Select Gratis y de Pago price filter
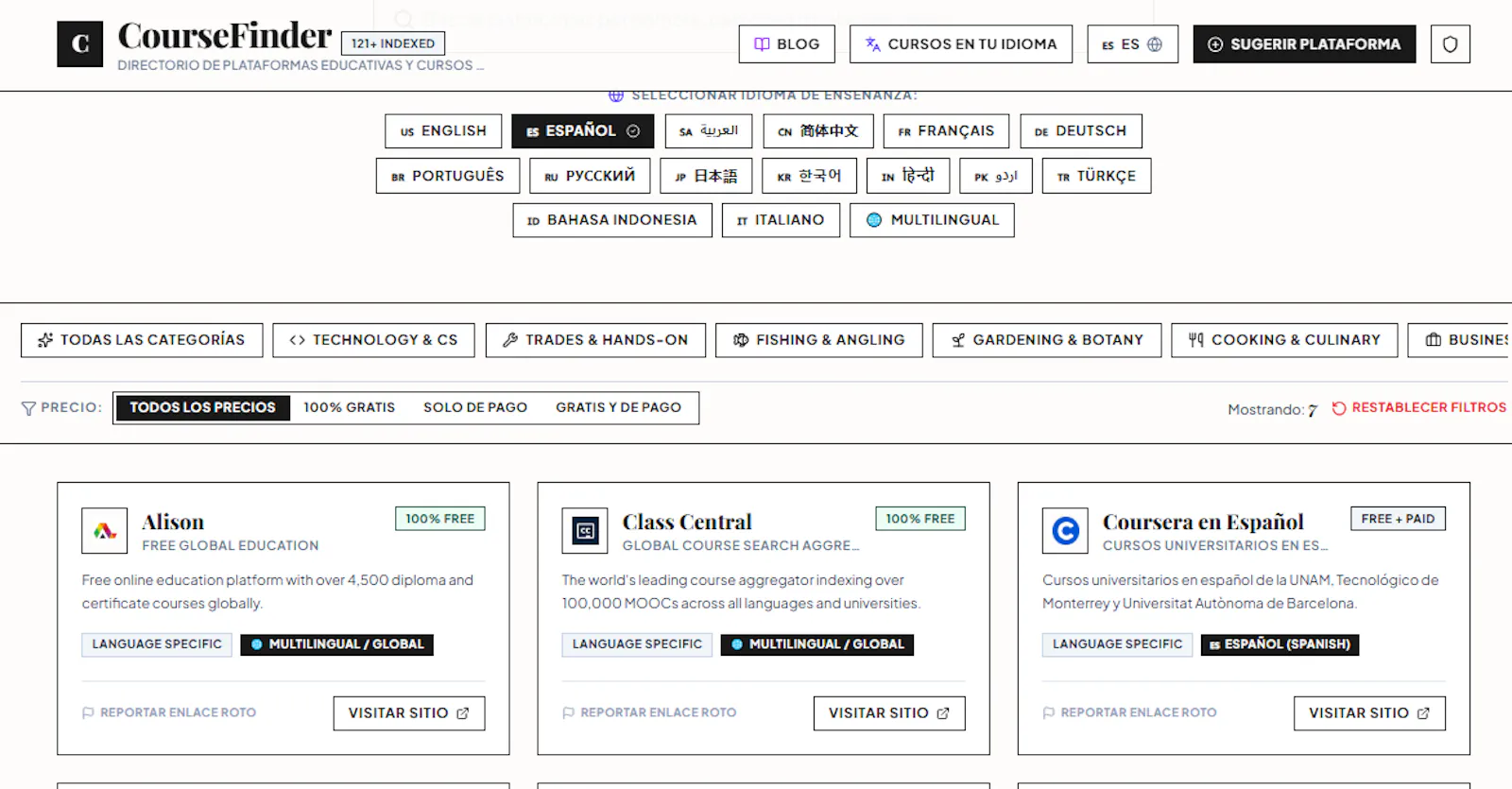 coord(618,407)
